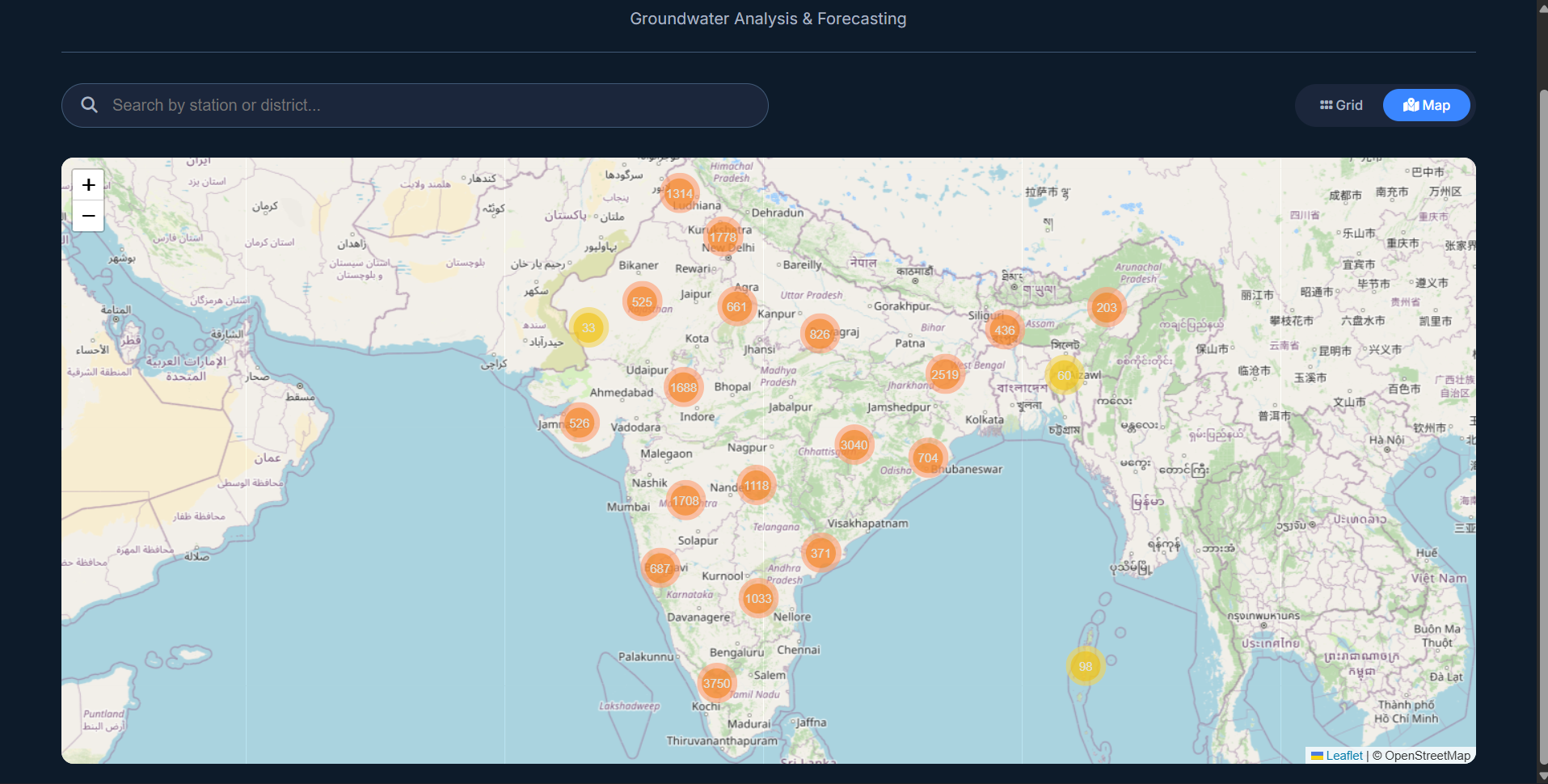Switch to Grid view
The height and width of the screenshot is (784, 1548).
tap(1341, 105)
